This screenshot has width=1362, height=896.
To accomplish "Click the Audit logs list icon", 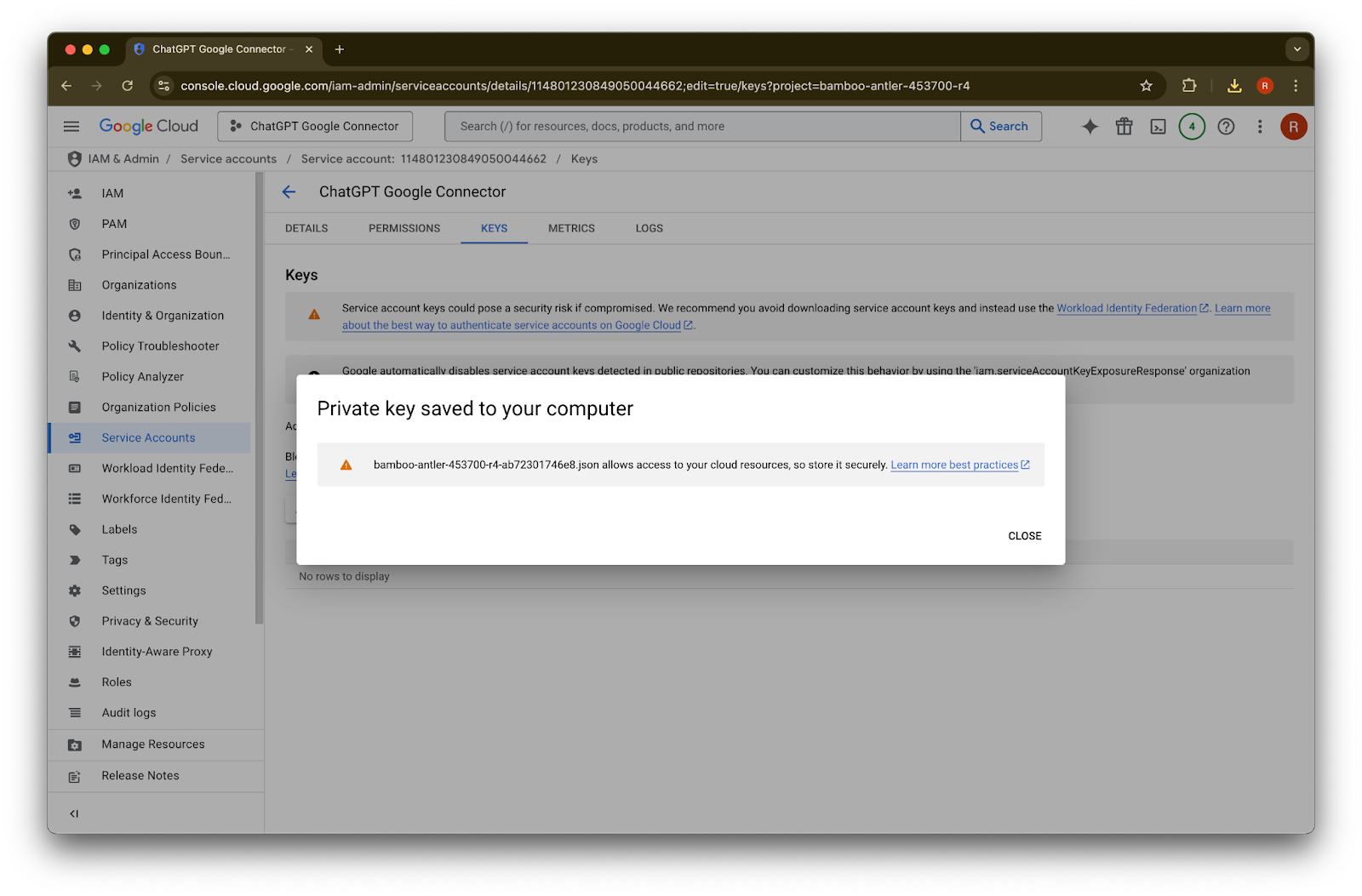I will pos(75,713).
